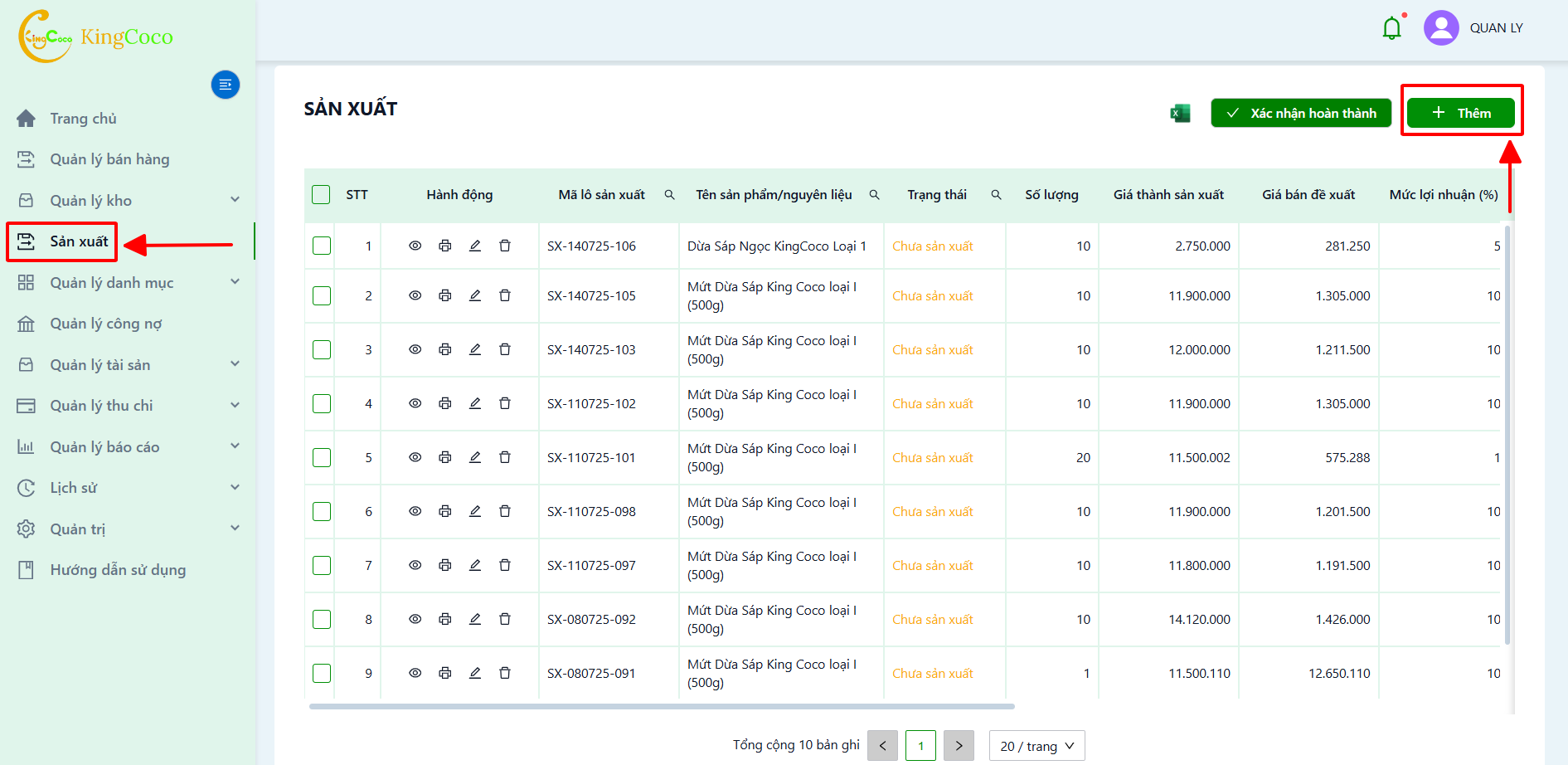Search by Tên sản phẩm/nguyên liệu column

point(874,195)
